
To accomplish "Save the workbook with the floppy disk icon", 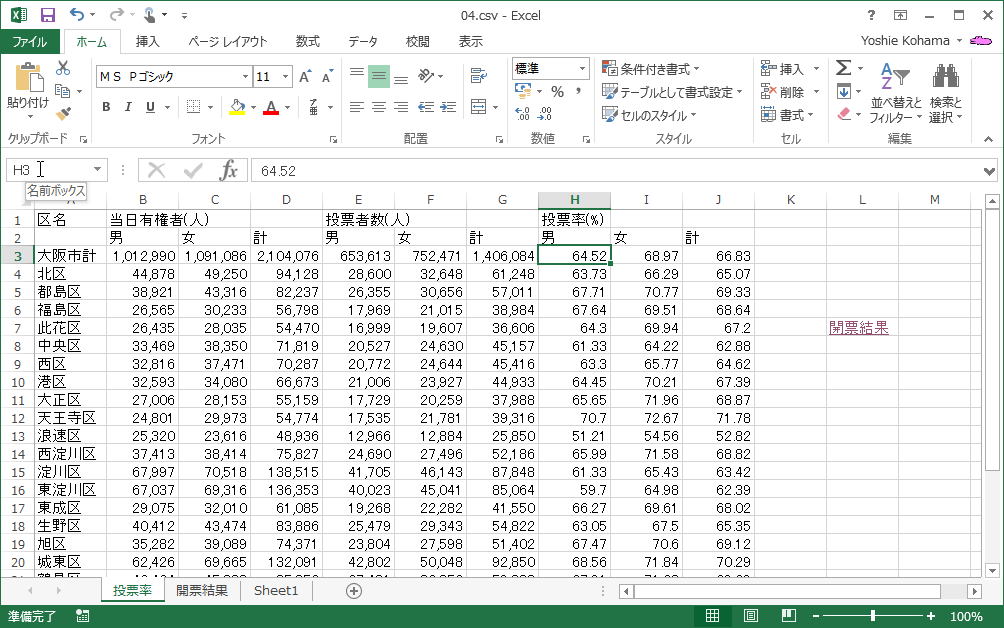I will (48, 15).
